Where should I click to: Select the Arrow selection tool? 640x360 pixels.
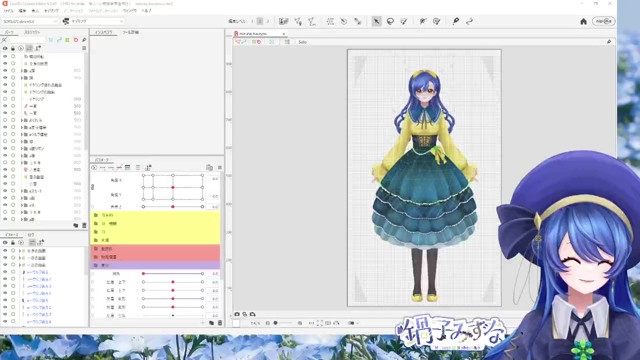(x=376, y=21)
